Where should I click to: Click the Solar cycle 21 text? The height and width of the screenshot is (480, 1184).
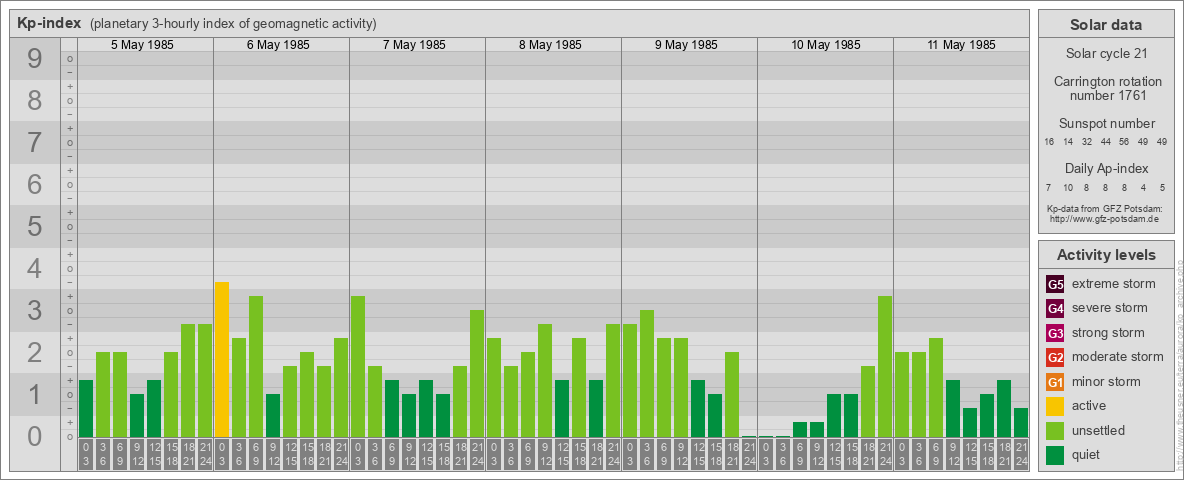point(1106,54)
